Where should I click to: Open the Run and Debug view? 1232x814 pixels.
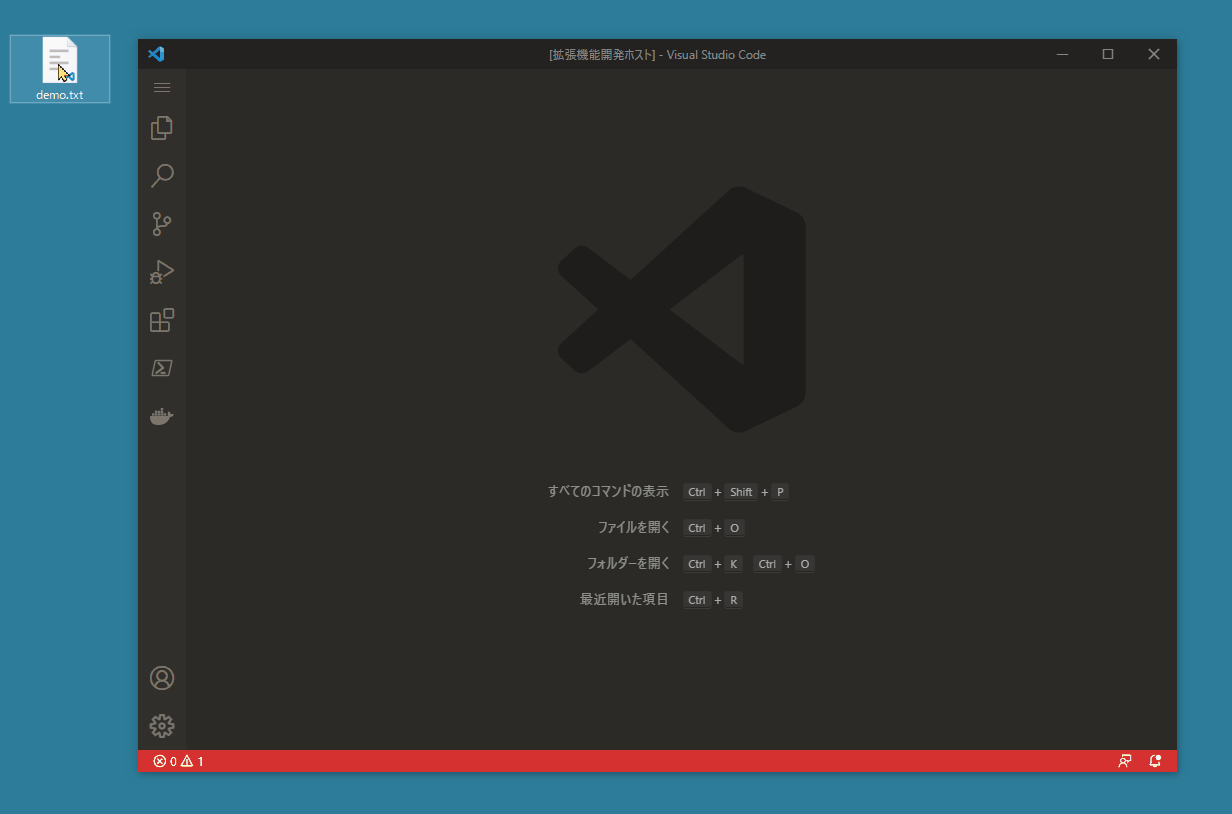click(x=162, y=272)
